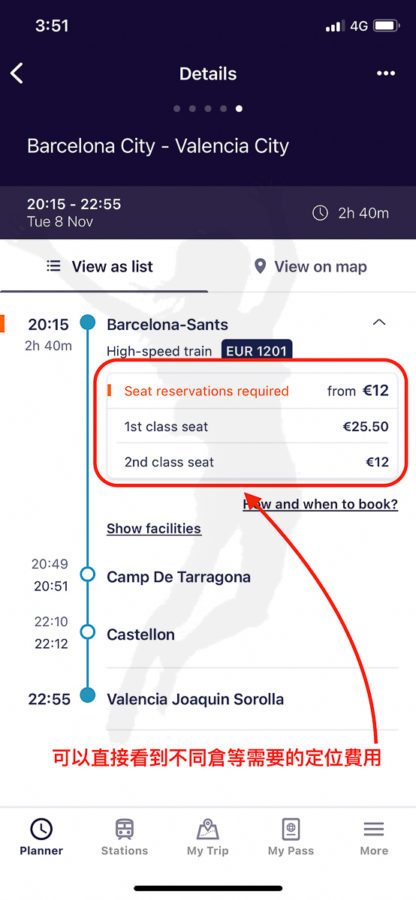
Task: Open the More hamburger menu
Action: (374, 829)
